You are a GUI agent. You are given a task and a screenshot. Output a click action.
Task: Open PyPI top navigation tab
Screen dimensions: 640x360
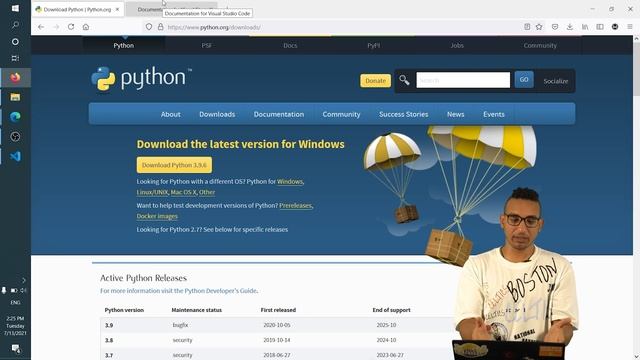tap(373, 45)
